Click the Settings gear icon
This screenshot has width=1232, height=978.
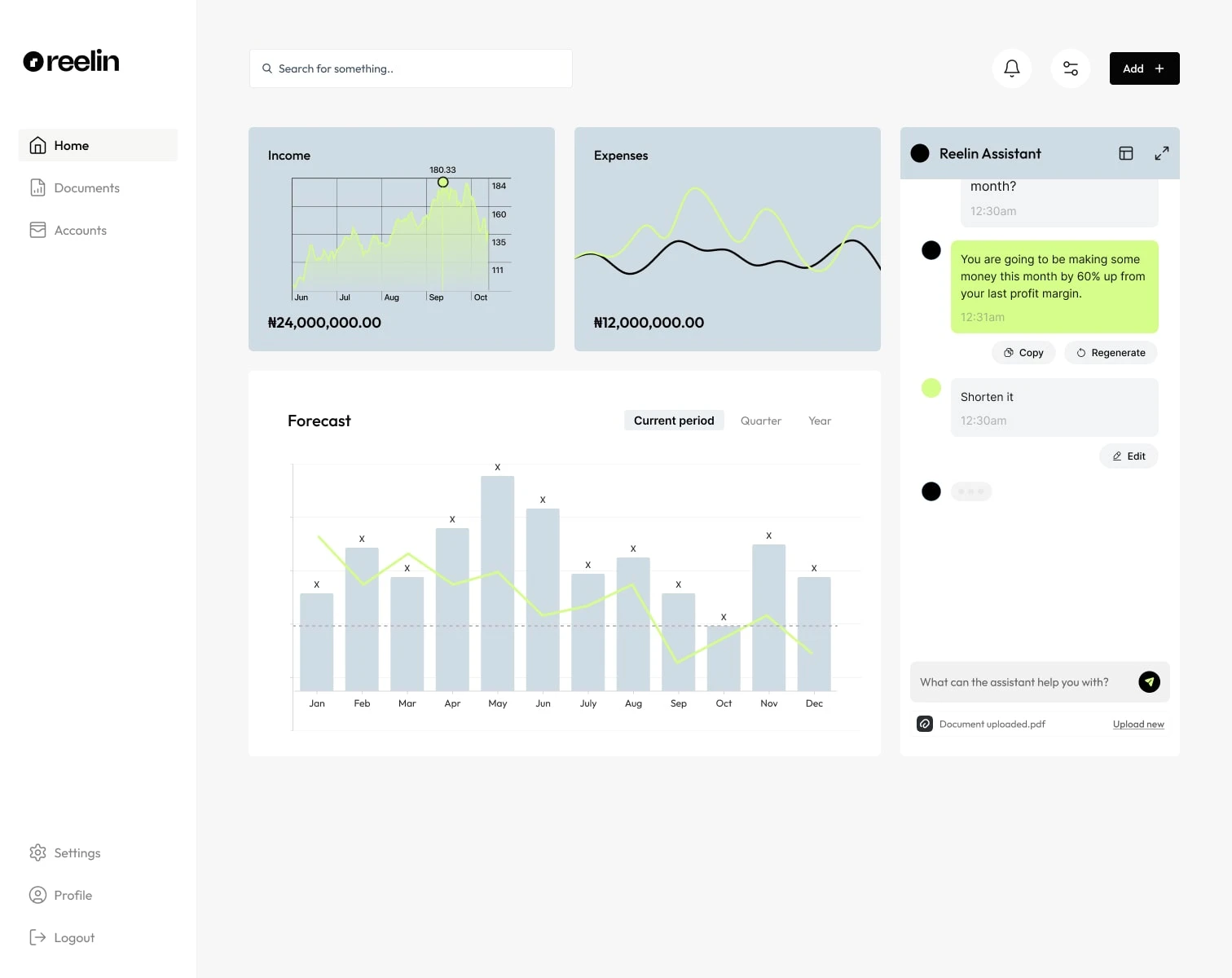pyautogui.click(x=37, y=852)
